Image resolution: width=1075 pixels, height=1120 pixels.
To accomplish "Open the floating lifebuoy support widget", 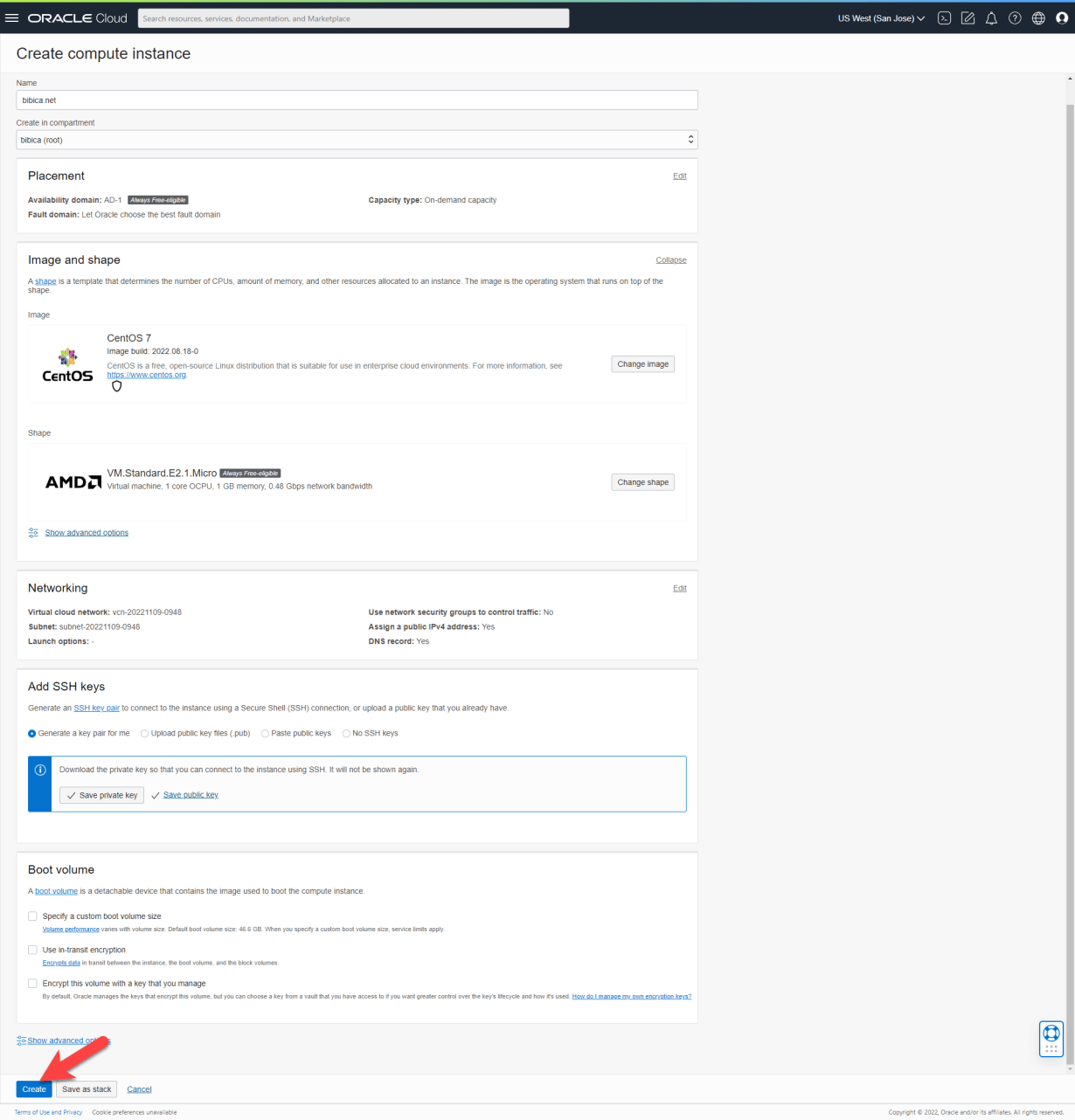I will pyautogui.click(x=1051, y=1039).
